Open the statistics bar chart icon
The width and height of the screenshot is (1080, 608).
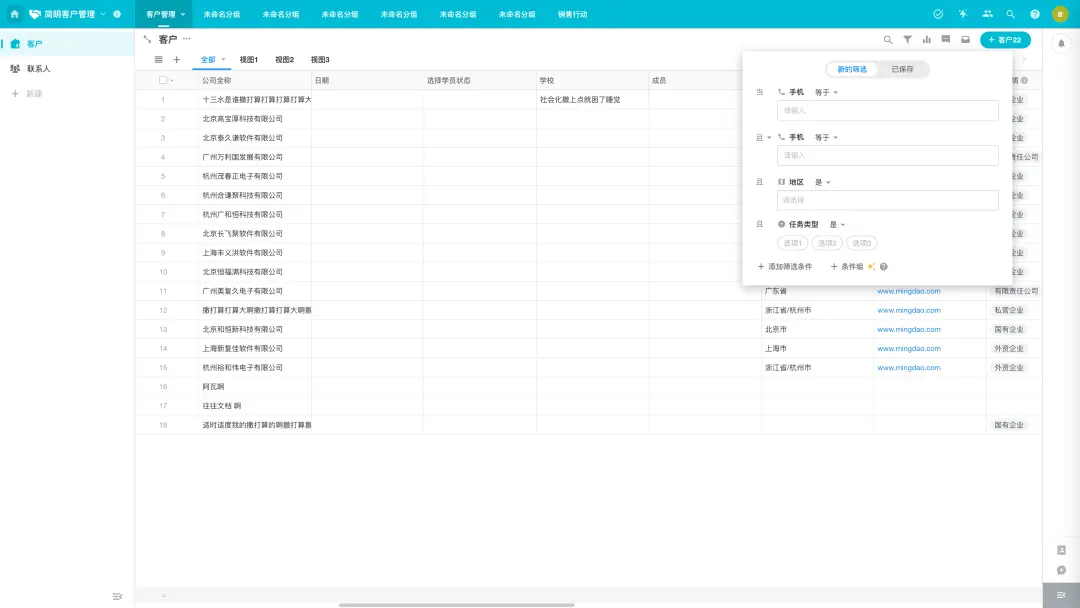tap(926, 40)
